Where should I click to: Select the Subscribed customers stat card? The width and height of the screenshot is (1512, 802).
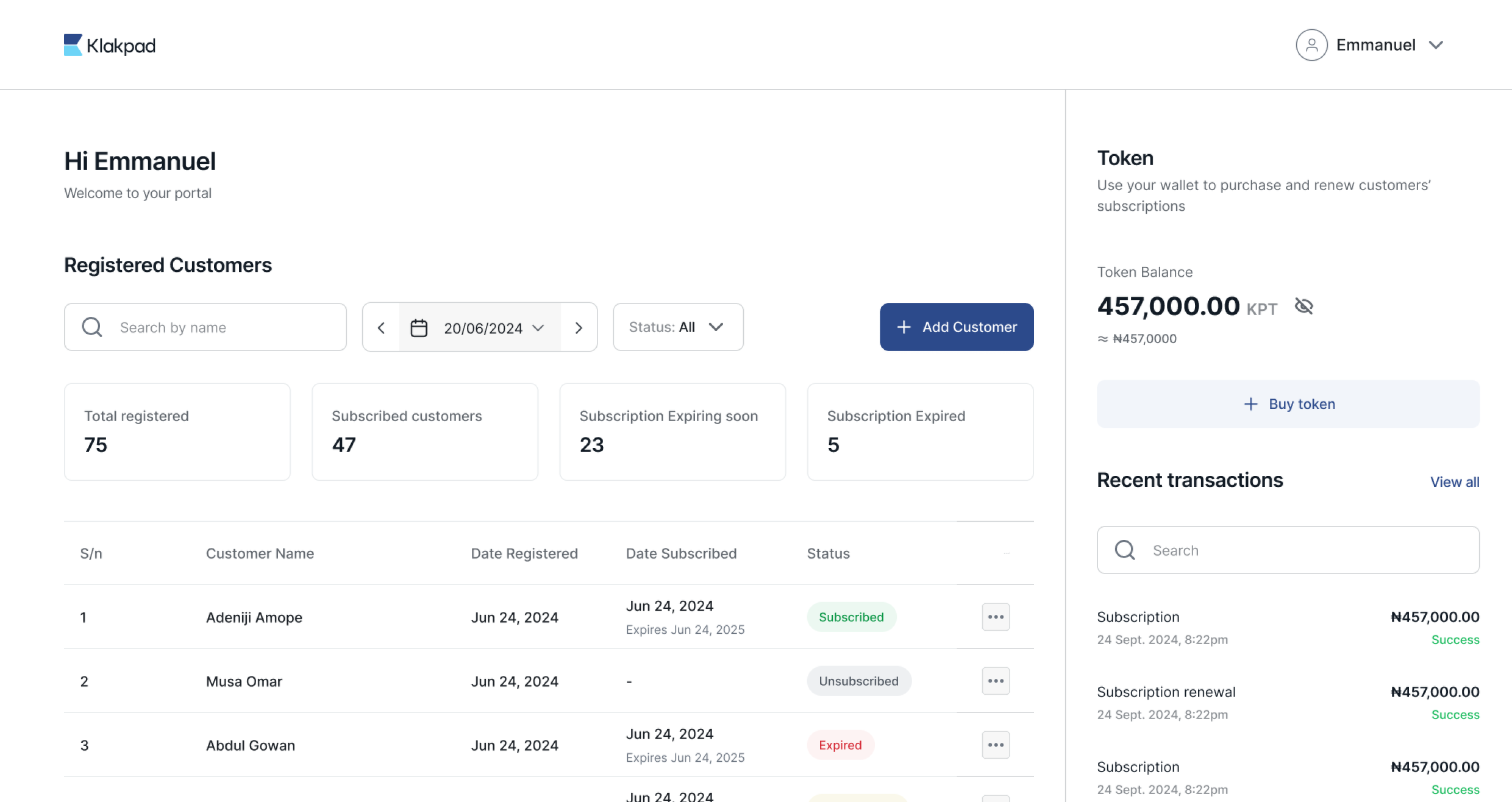424,431
